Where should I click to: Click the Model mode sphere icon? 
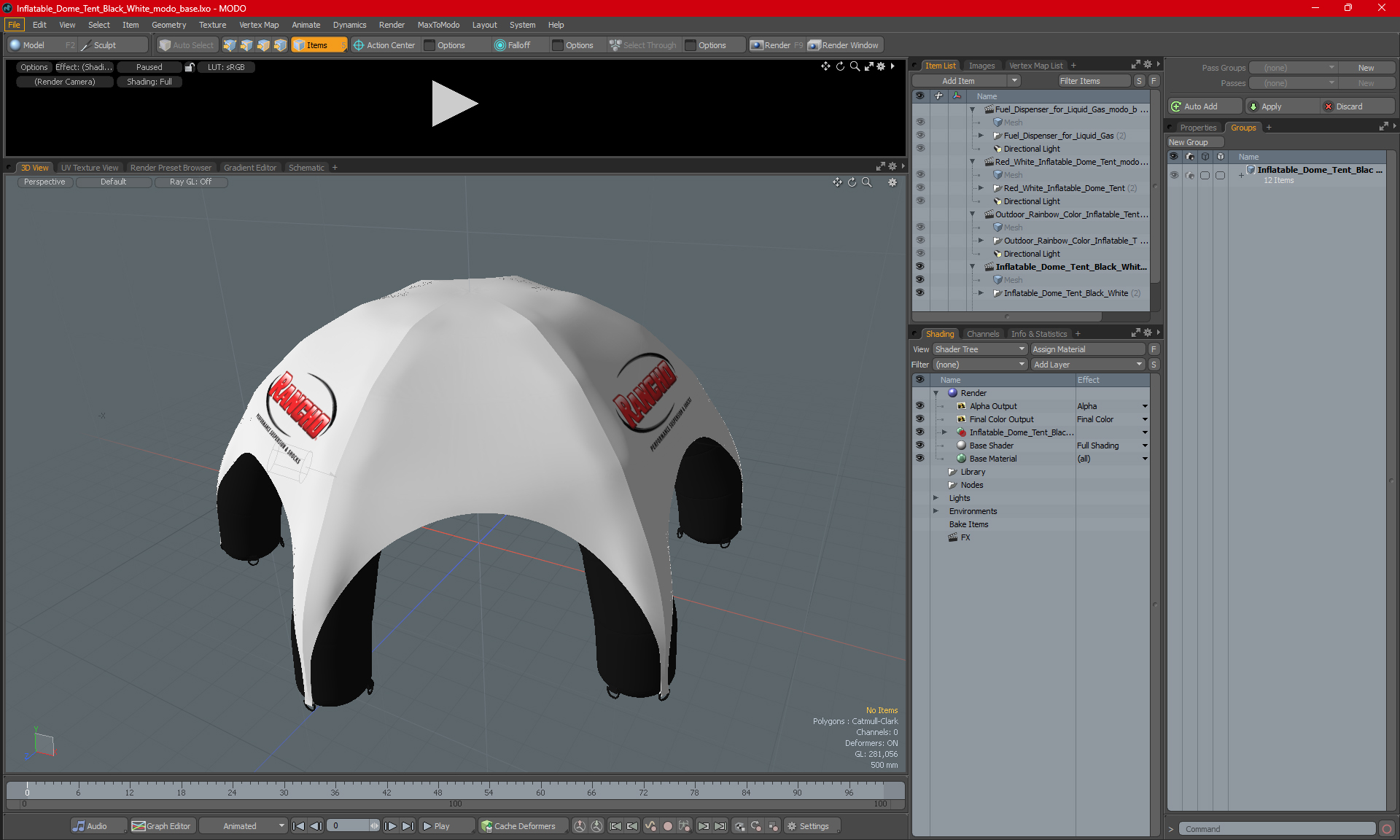point(15,45)
